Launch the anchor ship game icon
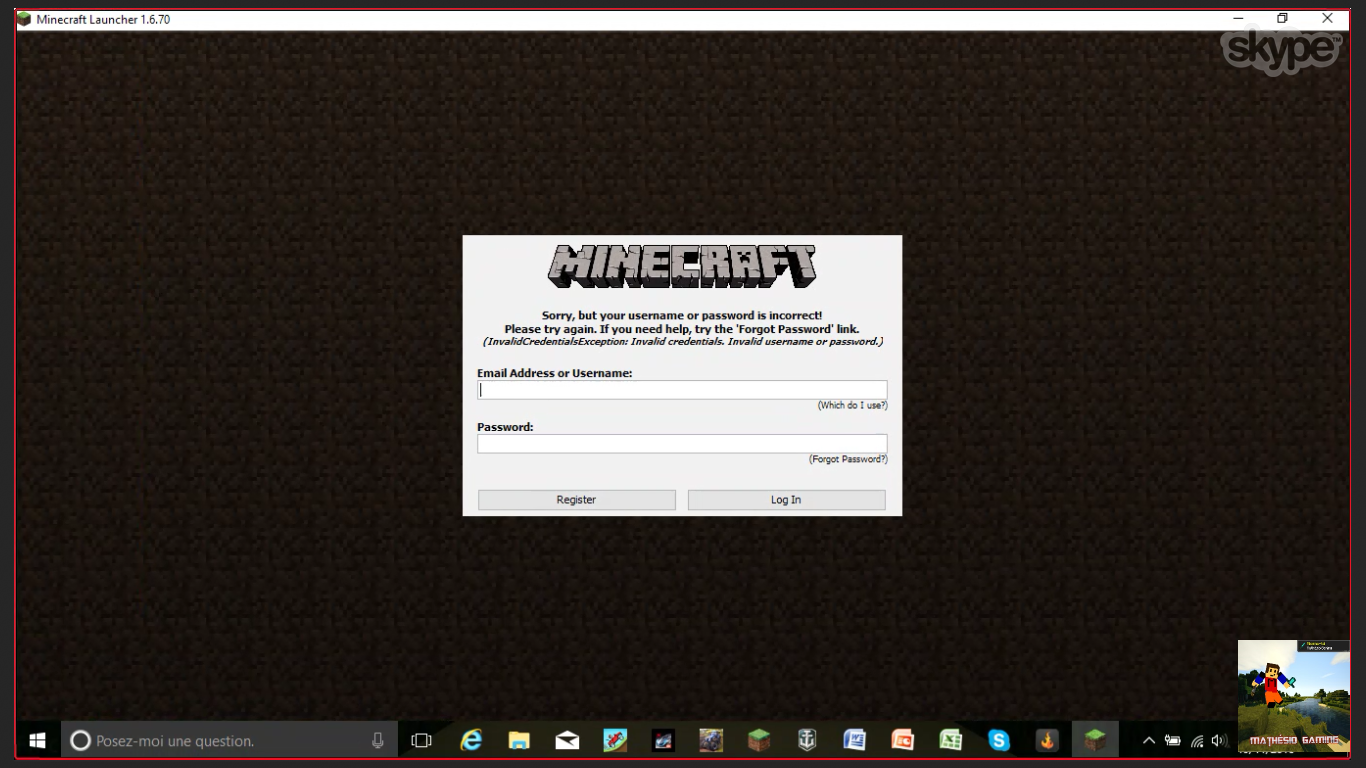The image size is (1366, 768). click(807, 740)
